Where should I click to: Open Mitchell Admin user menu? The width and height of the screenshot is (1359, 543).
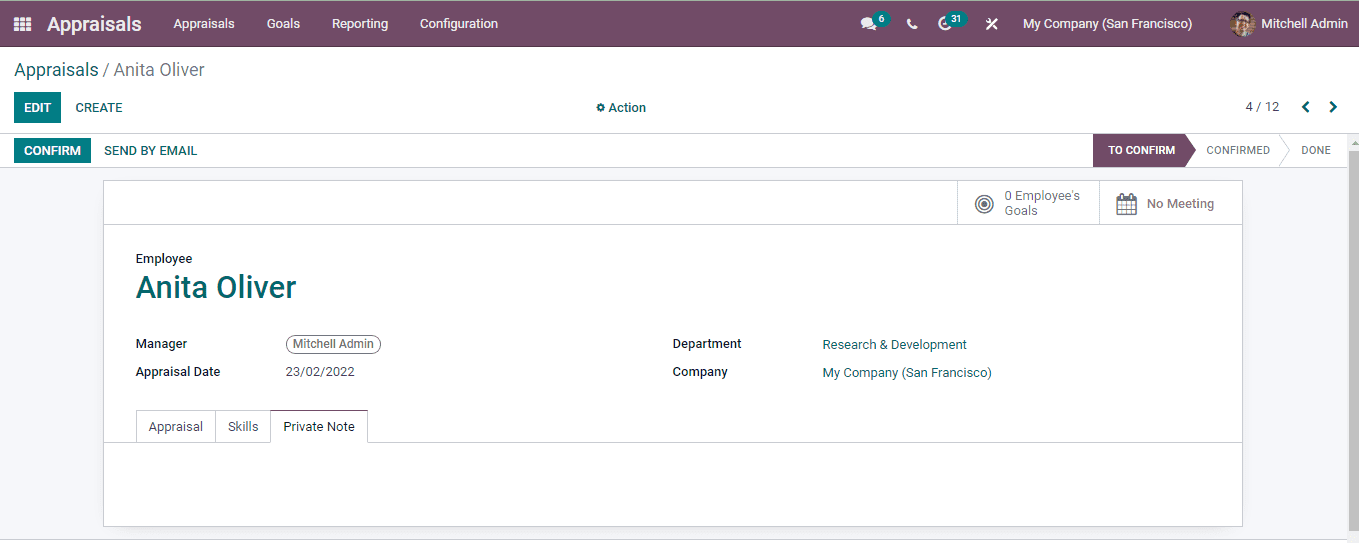point(1289,24)
